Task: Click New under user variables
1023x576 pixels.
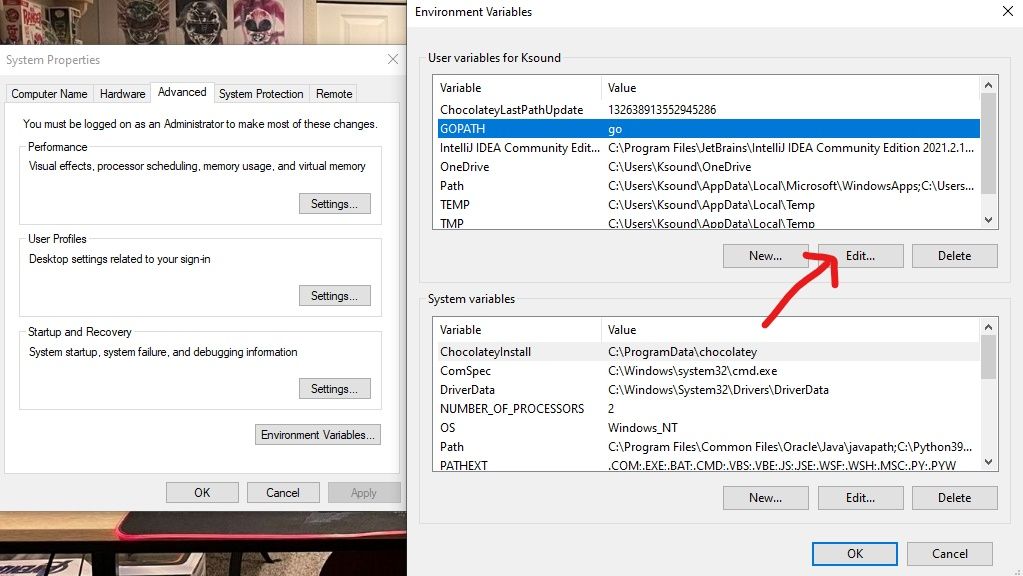Action: pyautogui.click(x=765, y=256)
